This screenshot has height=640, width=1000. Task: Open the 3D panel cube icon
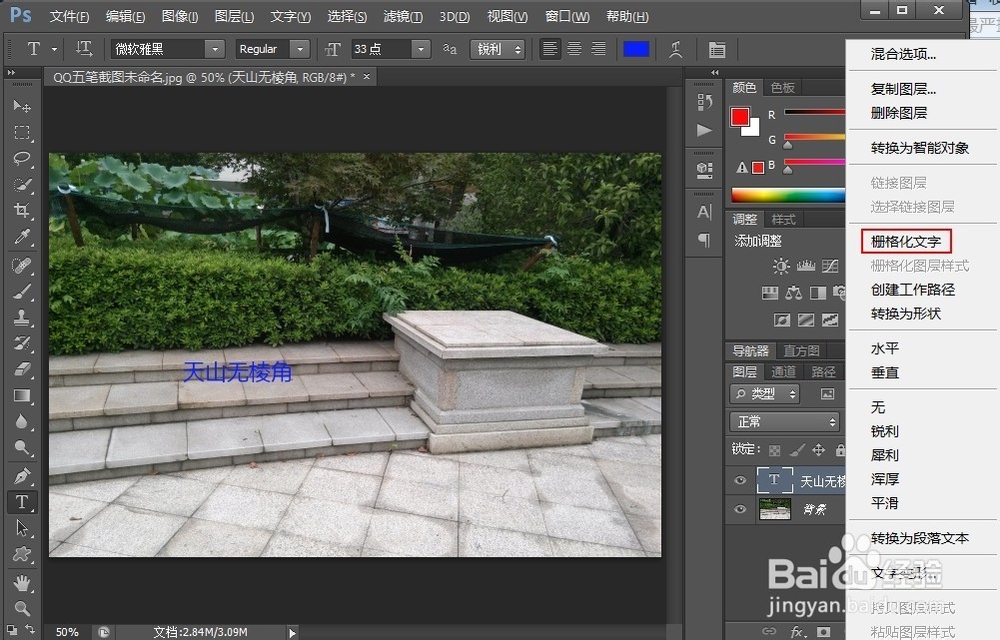pyautogui.click(x=704, y=170)
